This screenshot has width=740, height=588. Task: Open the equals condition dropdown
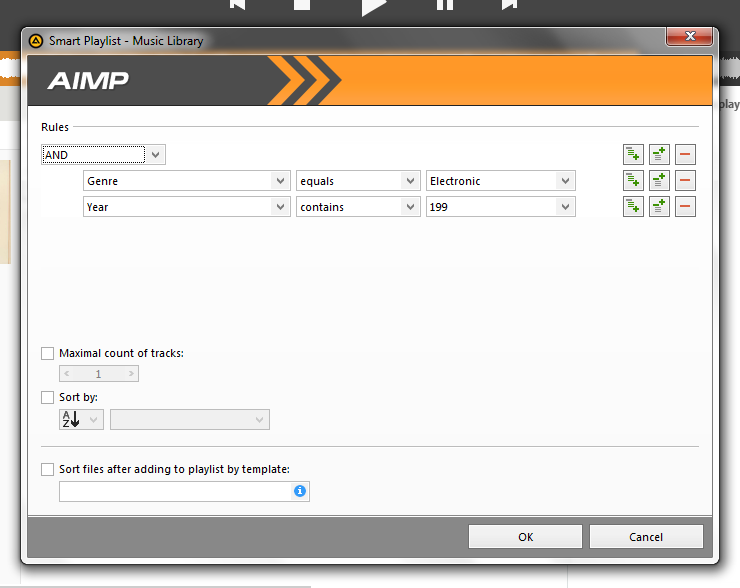pyautogui.click(x=410, y=181)
